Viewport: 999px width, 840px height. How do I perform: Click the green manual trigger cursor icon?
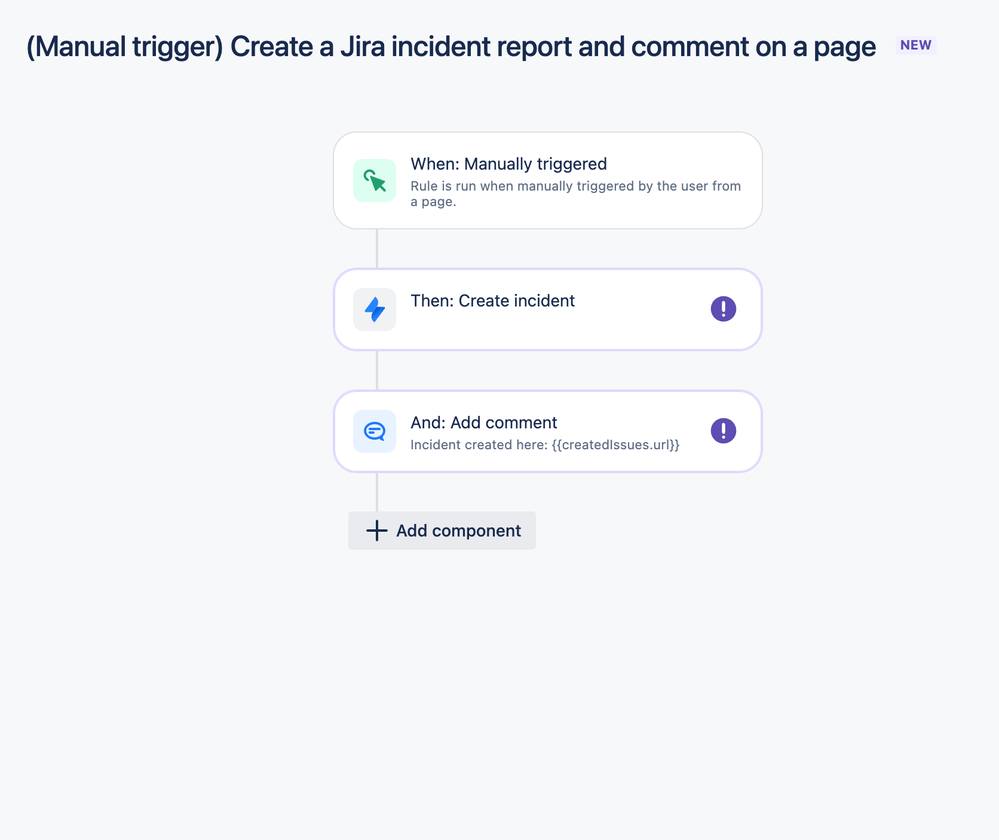click(375, 180)
